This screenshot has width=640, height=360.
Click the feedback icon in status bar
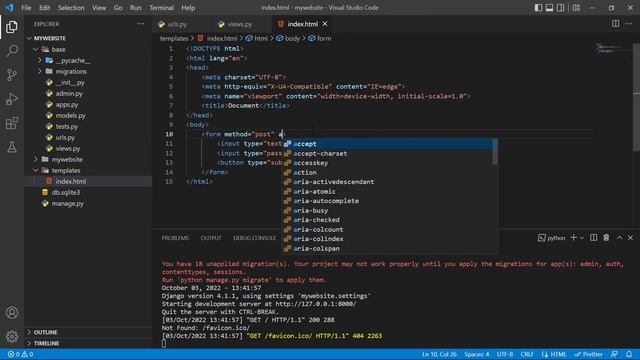pyautogui.click(x=614, y=354)
